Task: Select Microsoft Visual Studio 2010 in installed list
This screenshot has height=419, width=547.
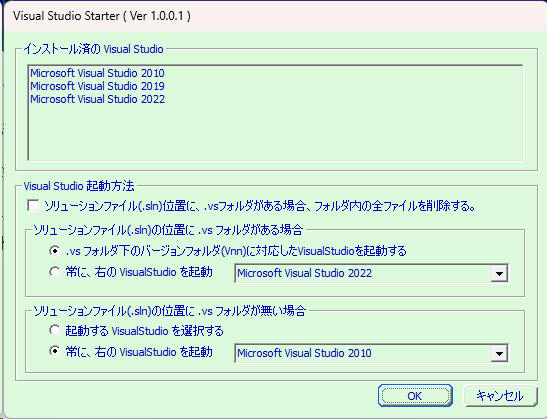Action: [97, 73]
